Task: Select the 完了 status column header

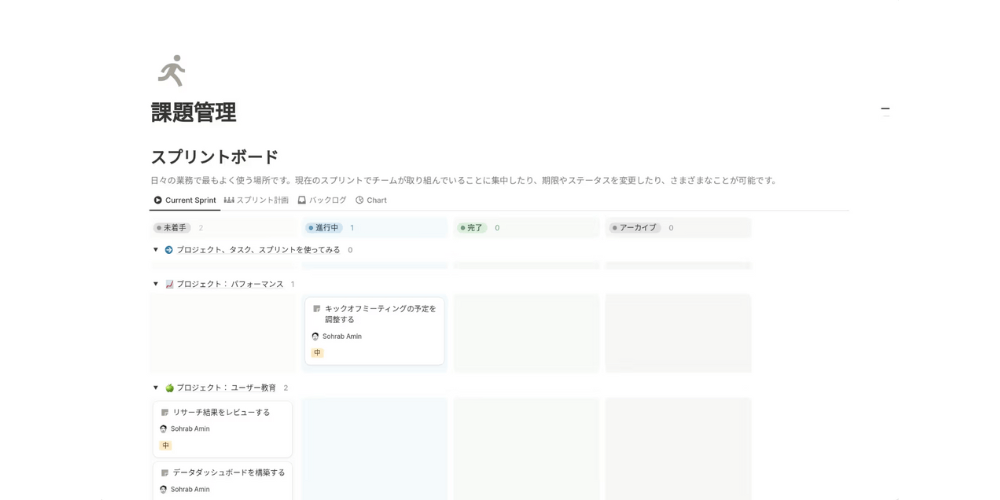Action: [x=473, y=228]
